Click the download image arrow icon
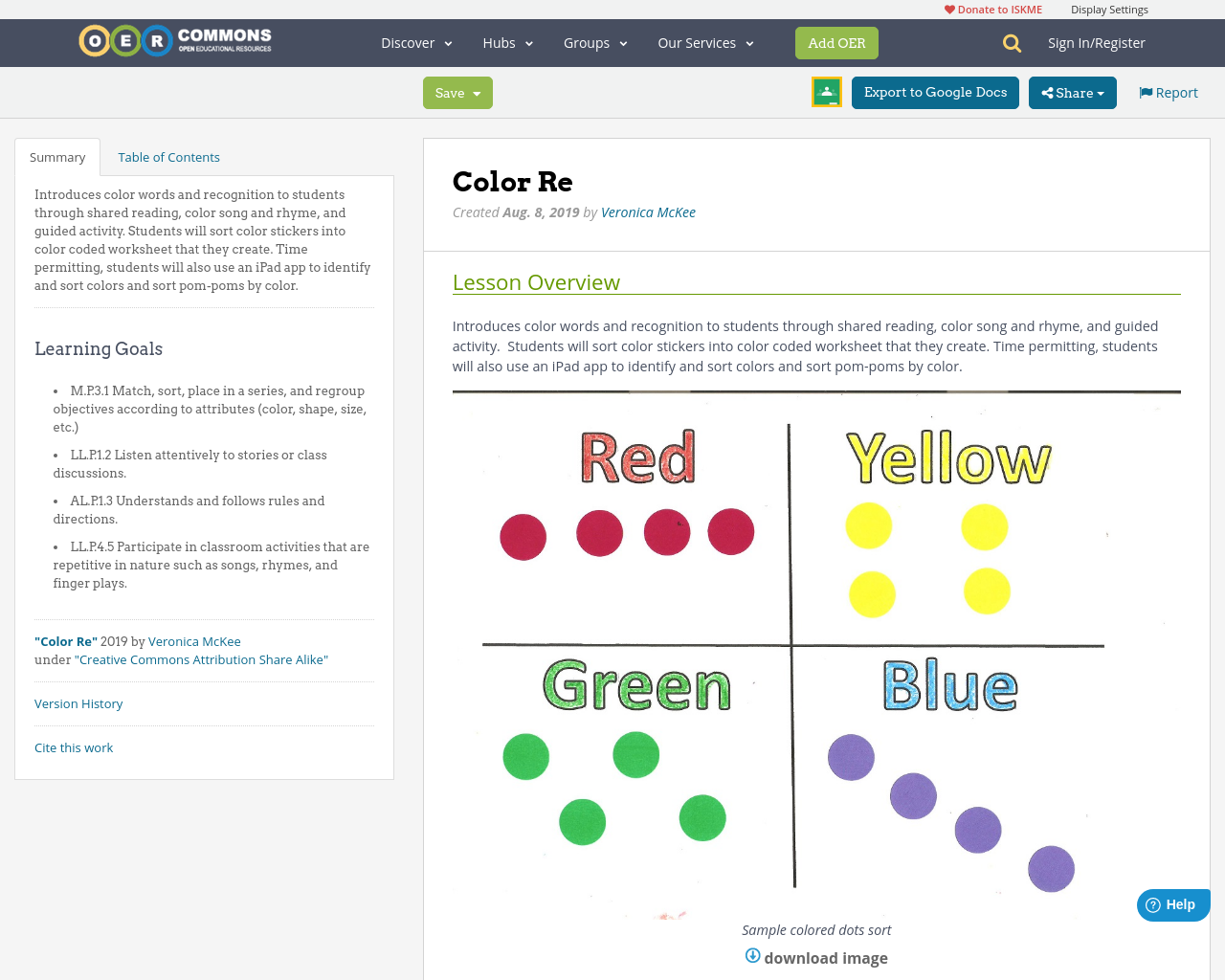Screen dimensions: 1225x980 752,955
